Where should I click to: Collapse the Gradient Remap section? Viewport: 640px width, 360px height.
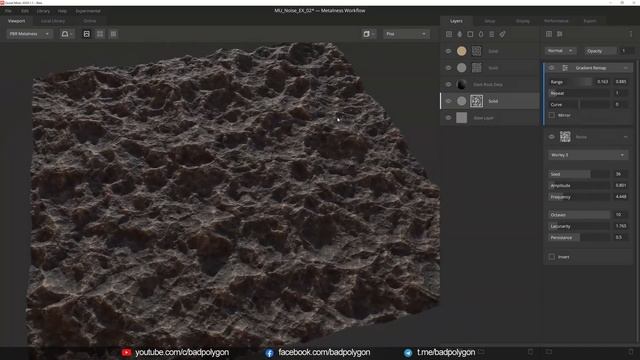pos(626,68)
